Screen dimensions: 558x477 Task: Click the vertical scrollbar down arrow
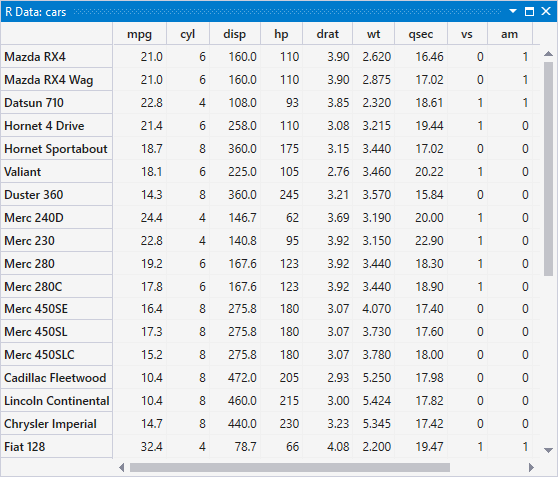548,450
